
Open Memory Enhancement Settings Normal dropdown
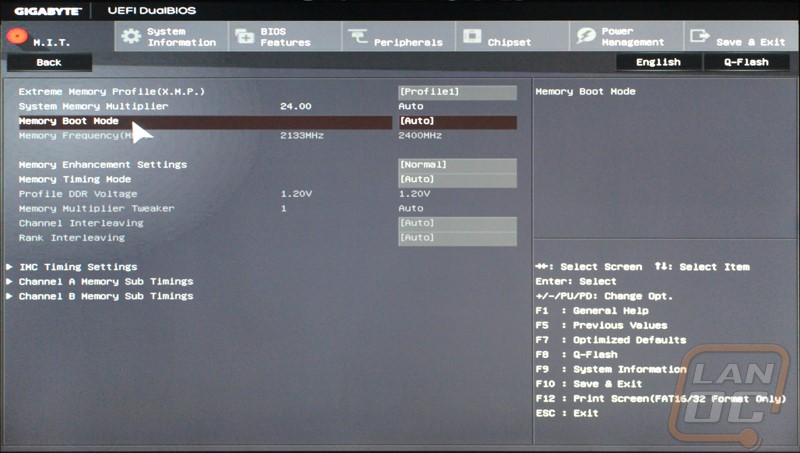[x=457, y=165]
